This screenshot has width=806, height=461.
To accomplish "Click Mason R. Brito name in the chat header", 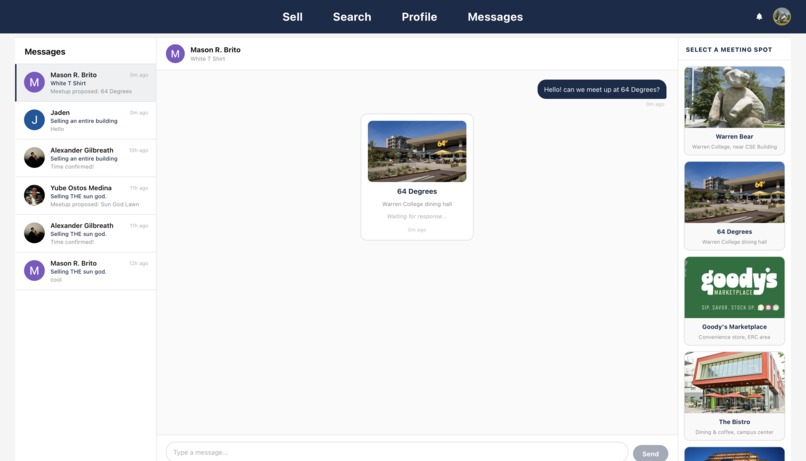I will pos(215,50).
